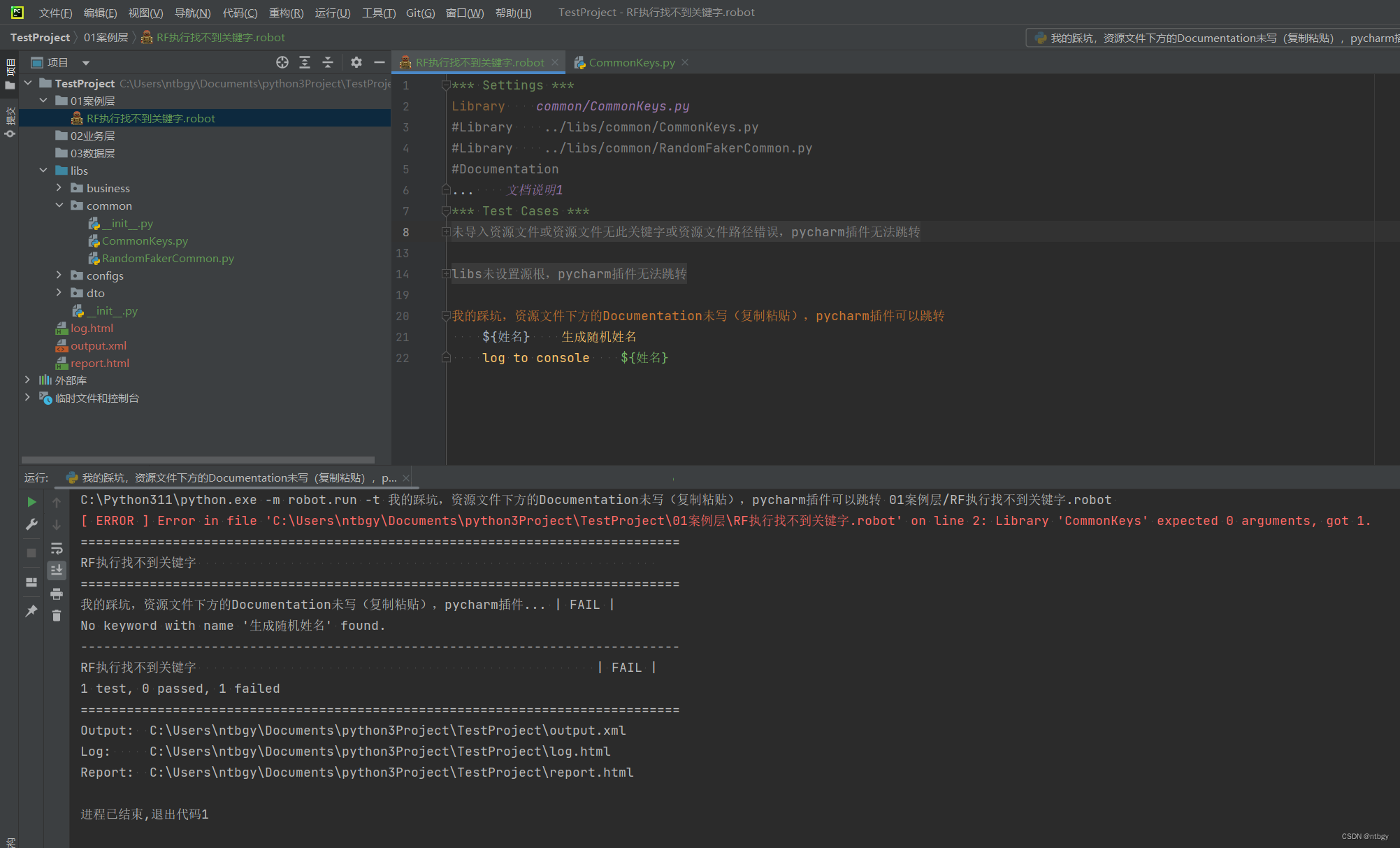Rerun the test with the green play icon
Image resolution: width=1400 pixels, height=848 pixels.
[31, 502]
